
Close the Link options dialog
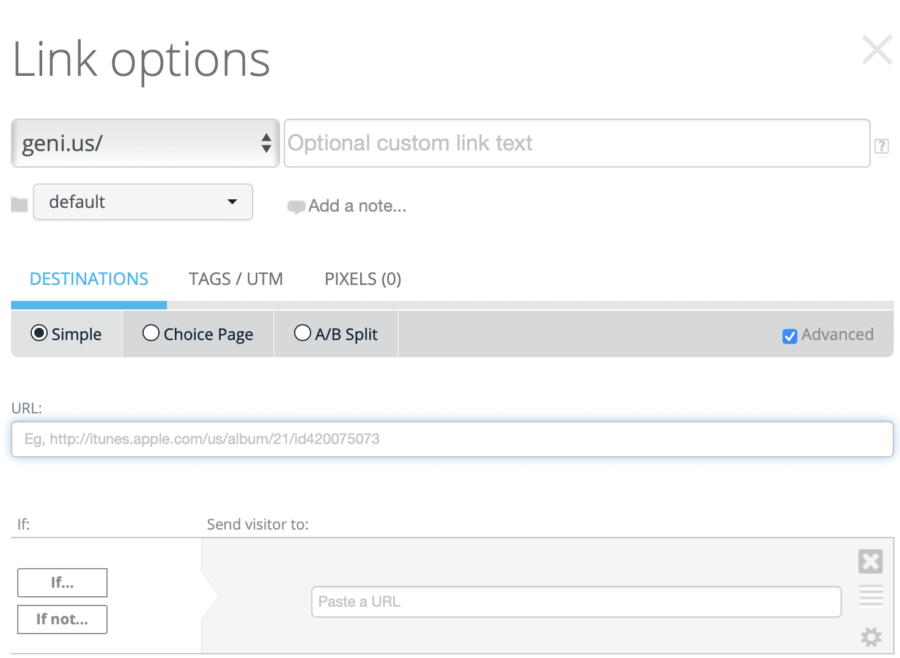point(876,50)
